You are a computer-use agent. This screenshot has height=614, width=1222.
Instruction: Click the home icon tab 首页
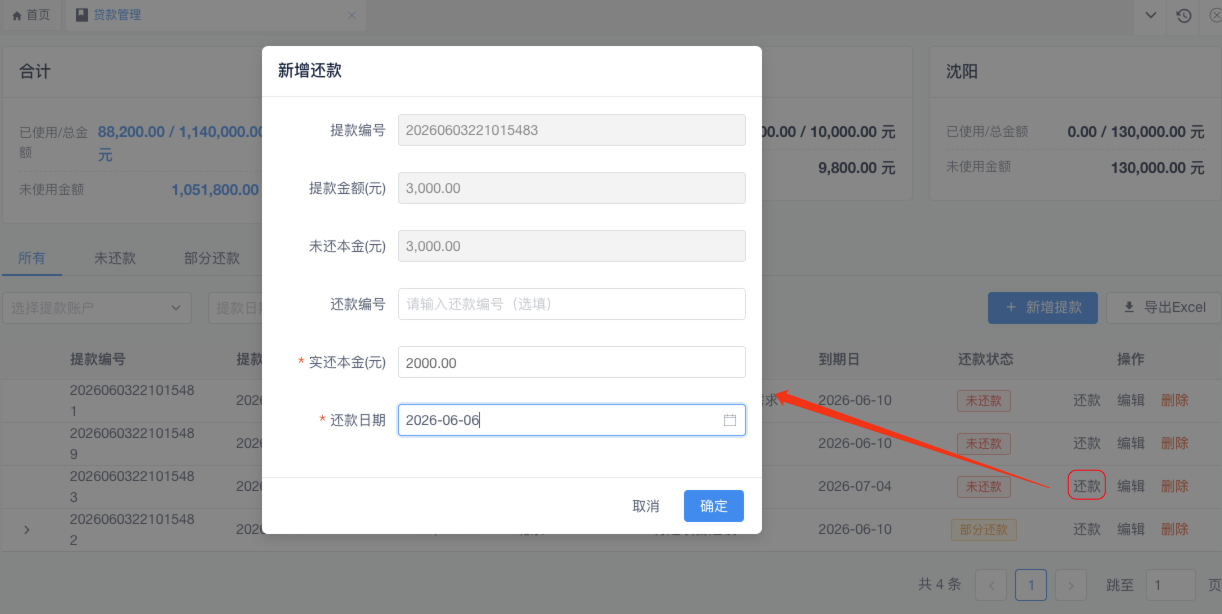click(31, 15)
